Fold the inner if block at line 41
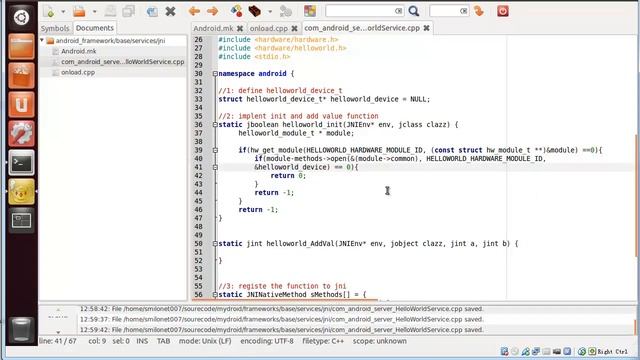The width and height of the screenshot is (640, 360). click(x=215, y=167)
